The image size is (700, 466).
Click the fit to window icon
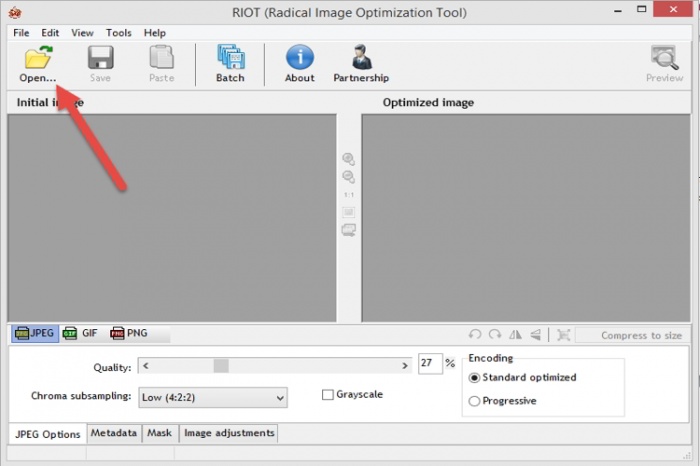[x=349, y=212]
